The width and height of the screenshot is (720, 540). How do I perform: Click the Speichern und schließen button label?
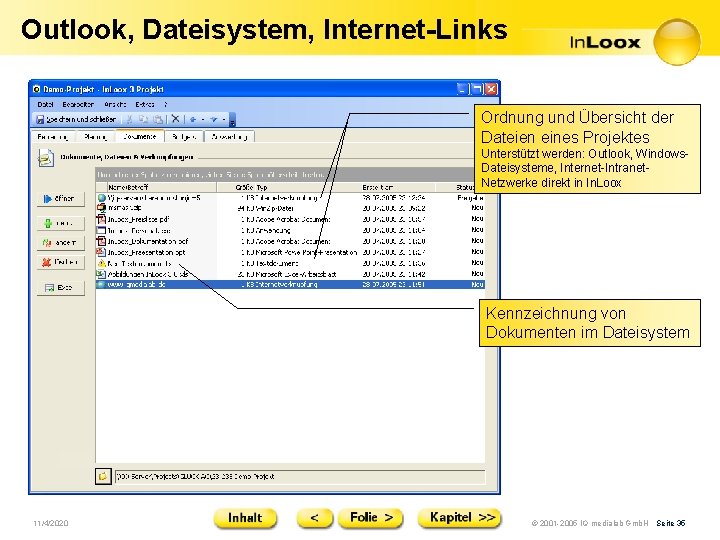[81, 119]
